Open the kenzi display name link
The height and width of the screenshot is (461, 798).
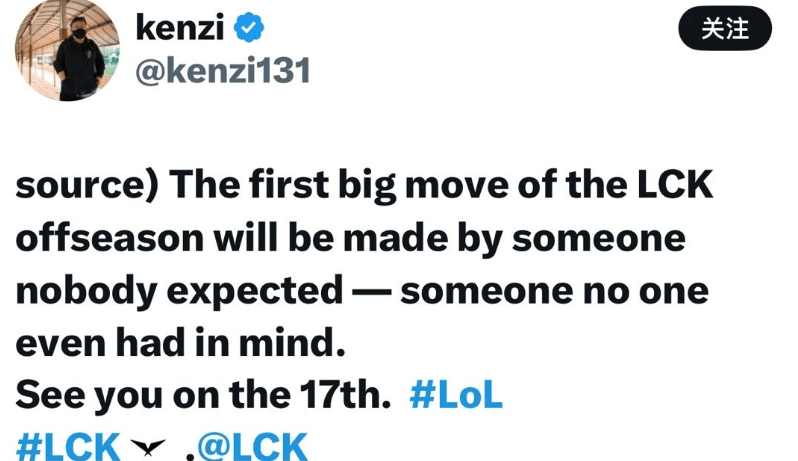pos(179,28)
